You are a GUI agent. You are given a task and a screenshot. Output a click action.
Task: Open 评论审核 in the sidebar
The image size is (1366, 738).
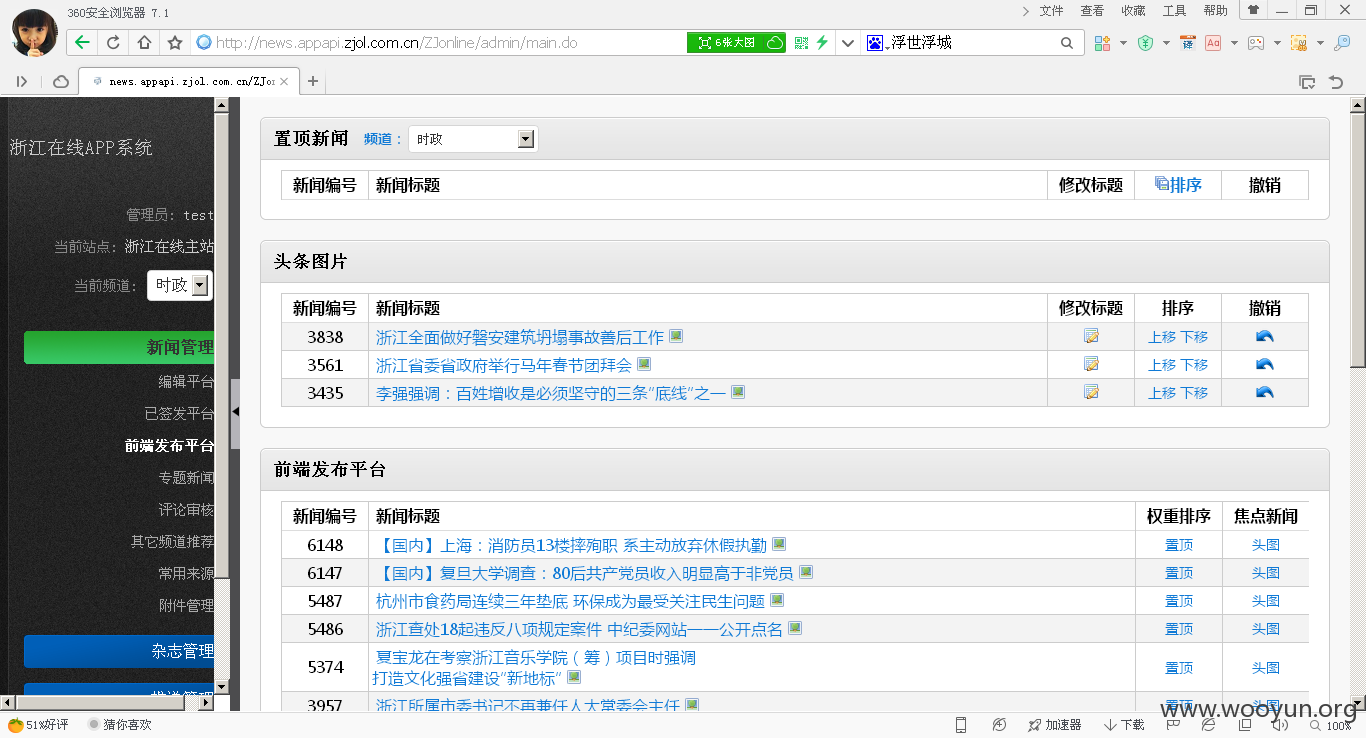click(x=186, y=509)
